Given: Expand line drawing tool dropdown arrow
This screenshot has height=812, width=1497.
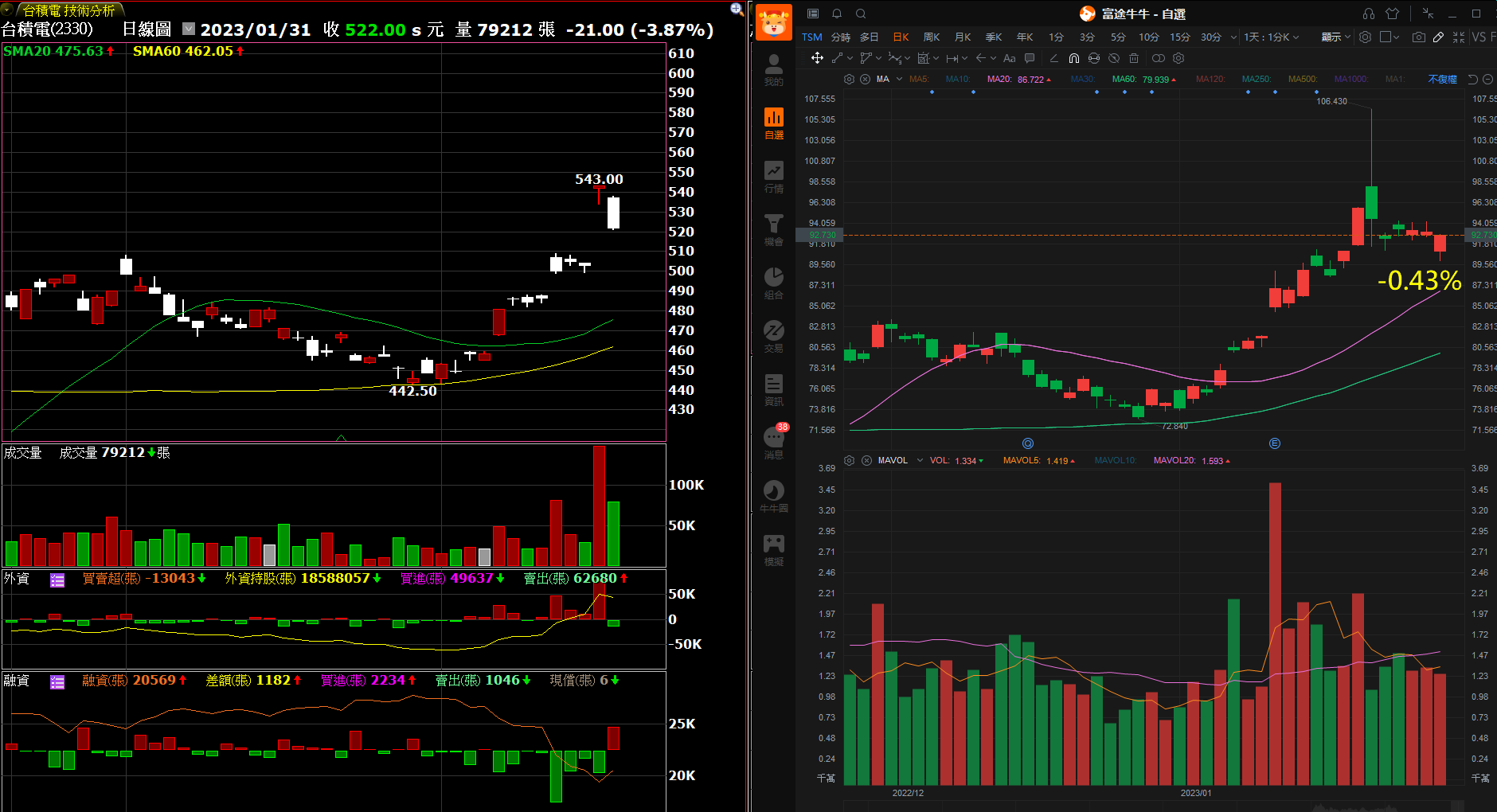Looking at the screenshot, I should tap(850, 58).
